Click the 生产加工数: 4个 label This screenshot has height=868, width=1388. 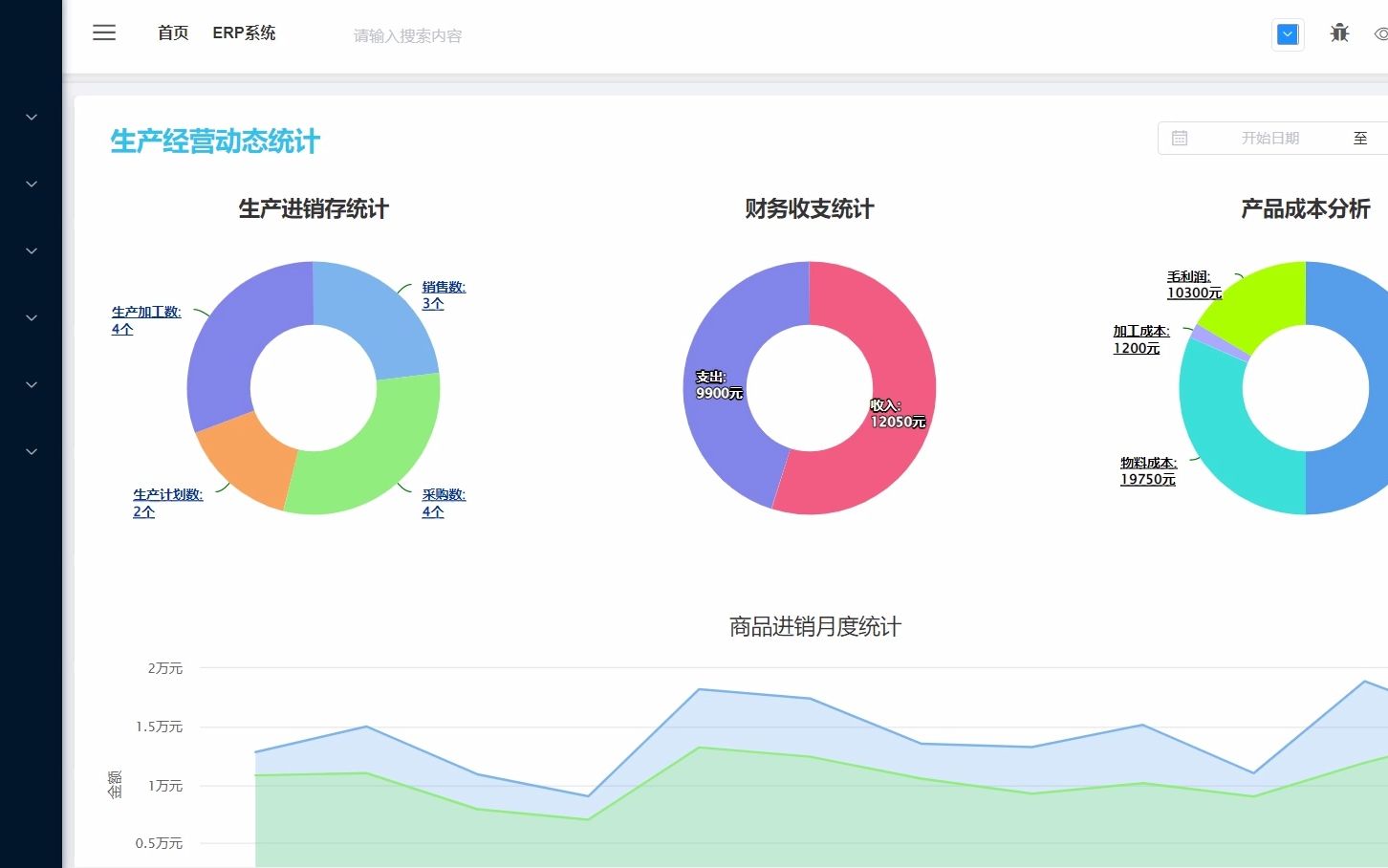point(146,320)
